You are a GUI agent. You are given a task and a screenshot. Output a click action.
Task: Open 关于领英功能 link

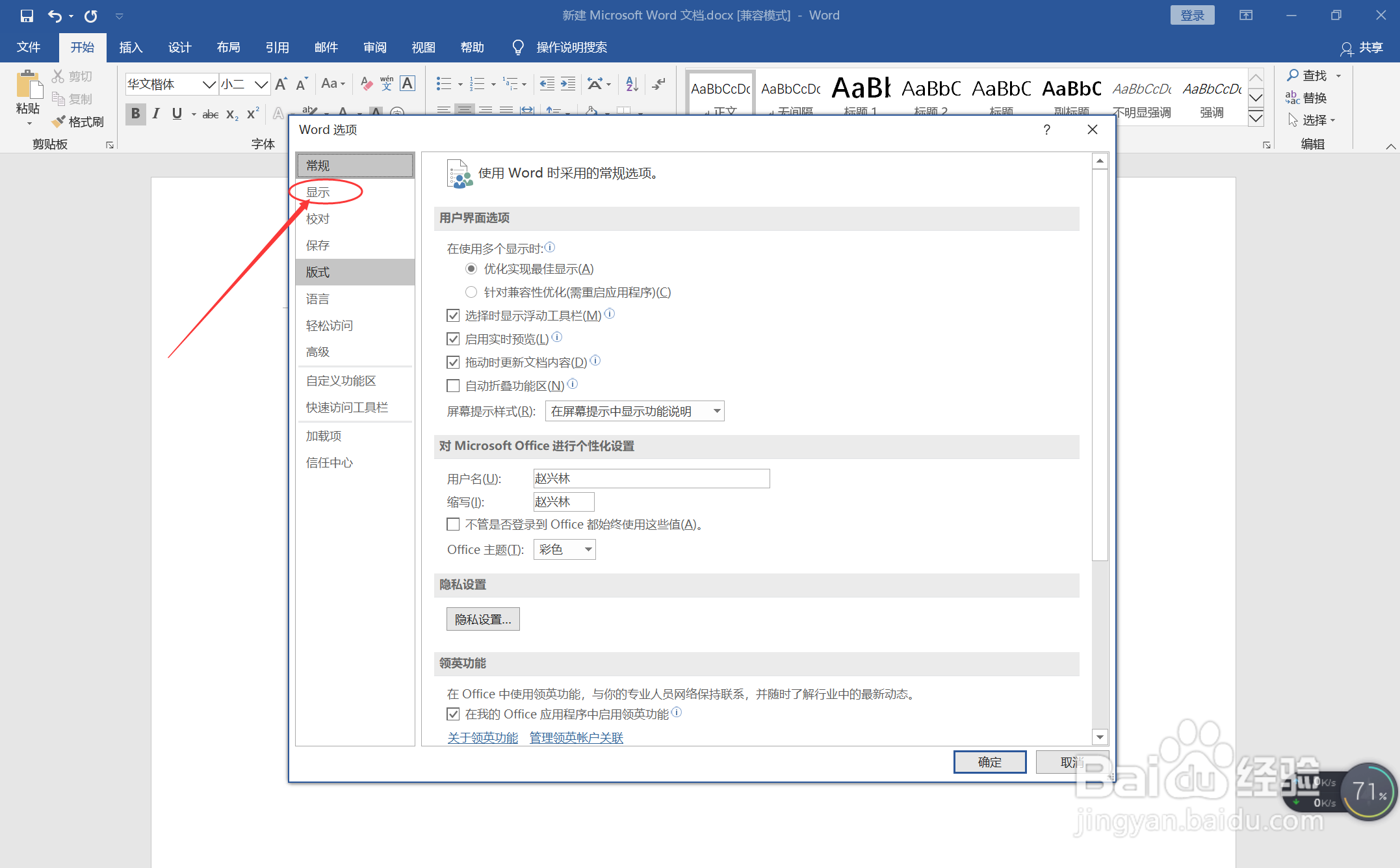[x=483, y=738]
